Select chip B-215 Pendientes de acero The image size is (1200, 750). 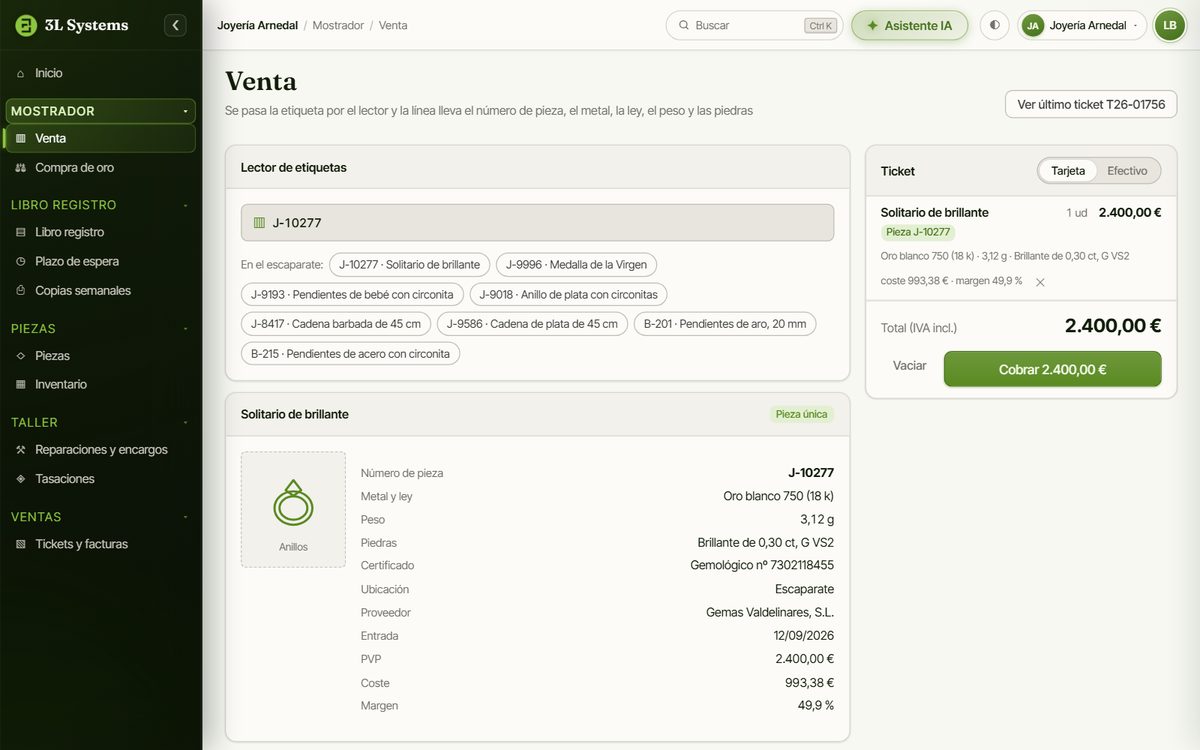pyautogui.click(x=350, y=353)
